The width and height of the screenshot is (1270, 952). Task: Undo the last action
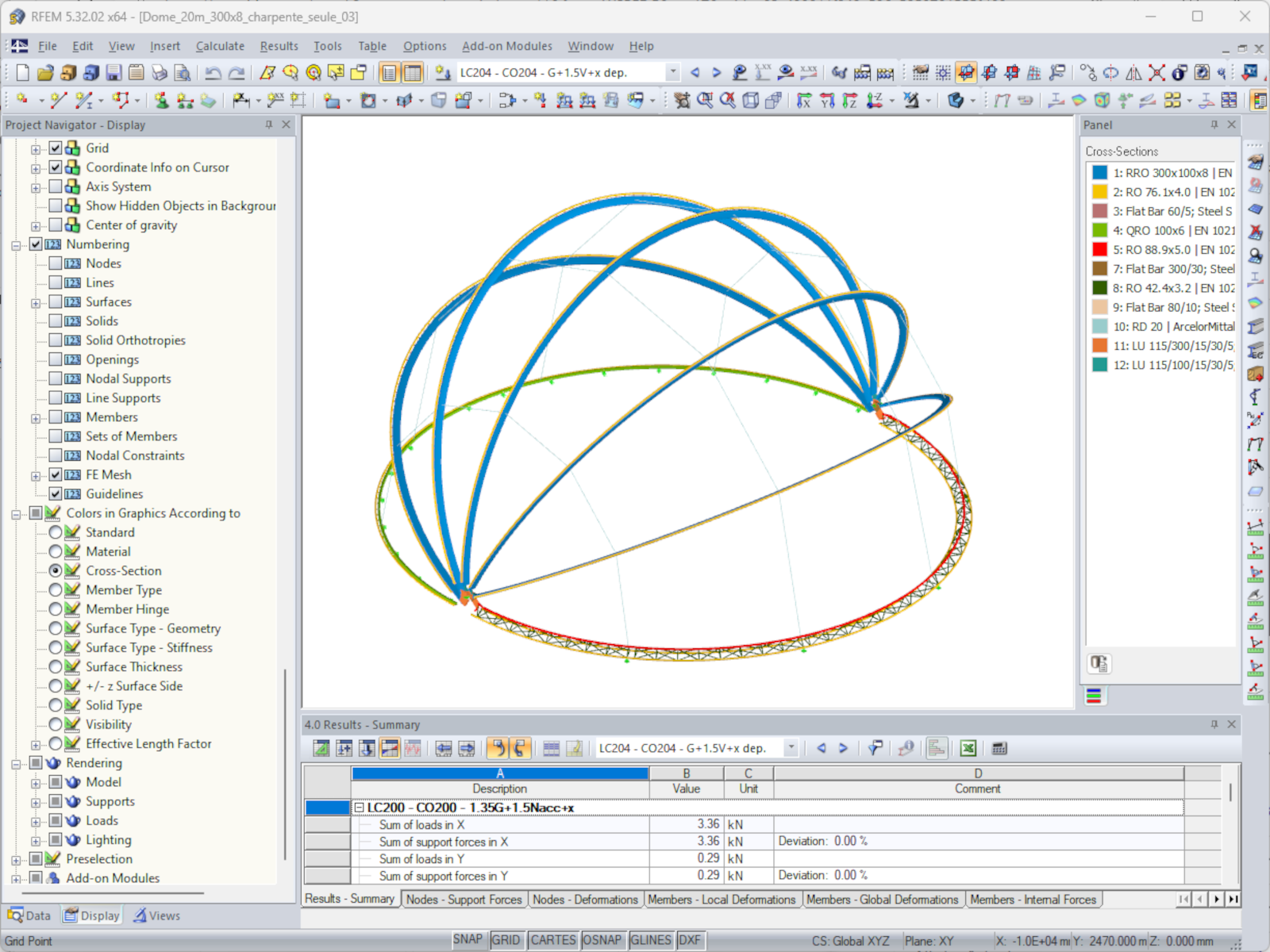click(213, 73)
